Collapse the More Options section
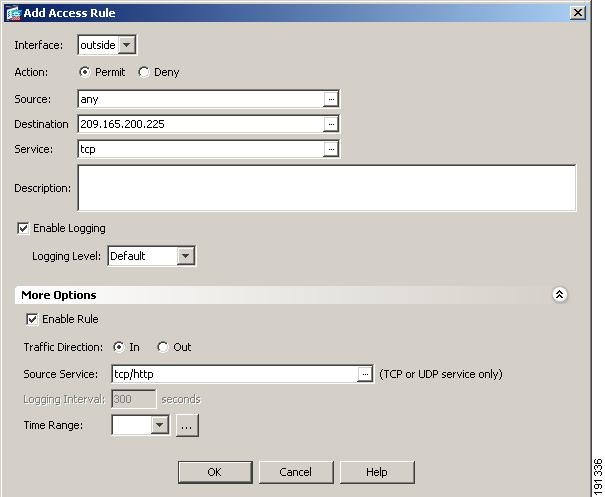This screenshot has height=497, width=605. tap(559, 295)
